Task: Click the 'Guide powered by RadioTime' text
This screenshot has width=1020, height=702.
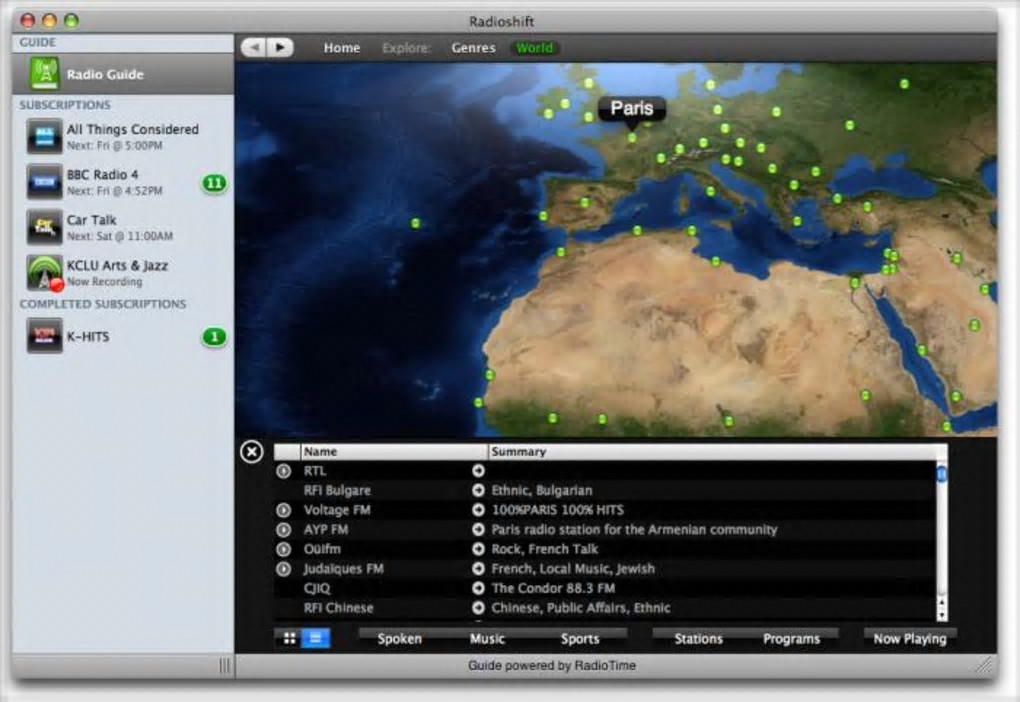Action: (x=552, y=666)
